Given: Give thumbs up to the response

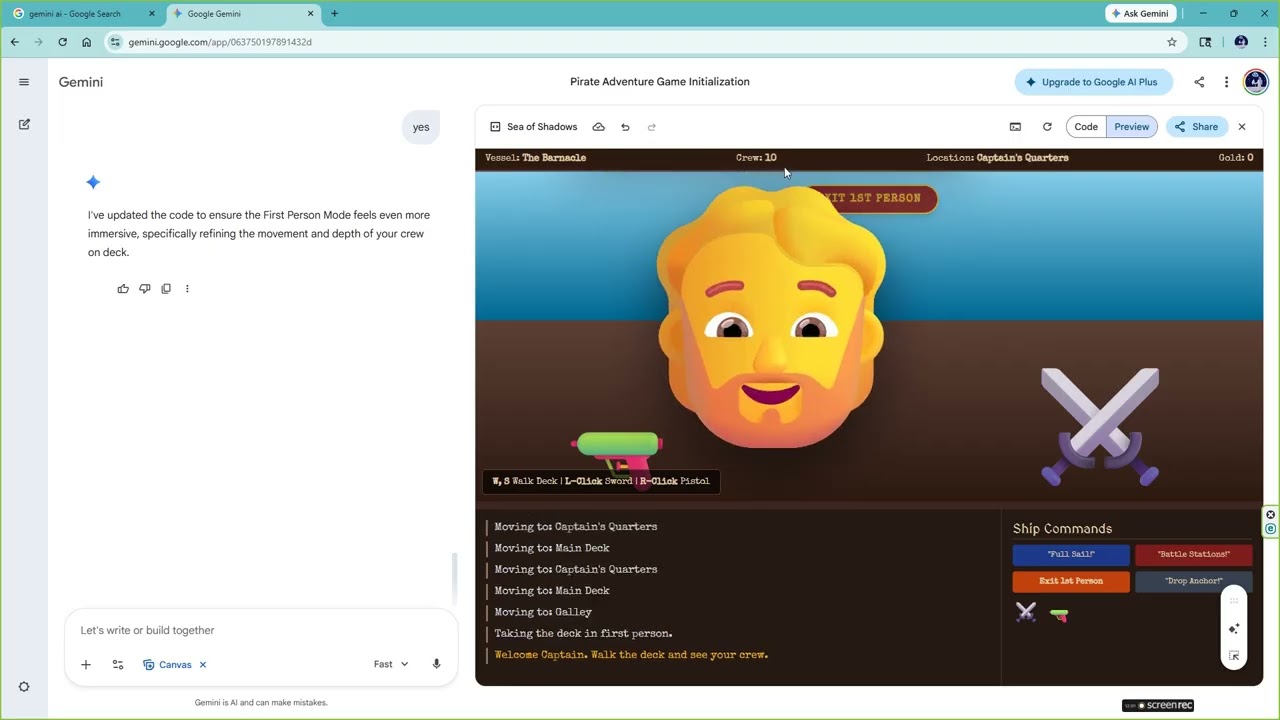Looking at the screenshot, I should (x=123, y=289).
